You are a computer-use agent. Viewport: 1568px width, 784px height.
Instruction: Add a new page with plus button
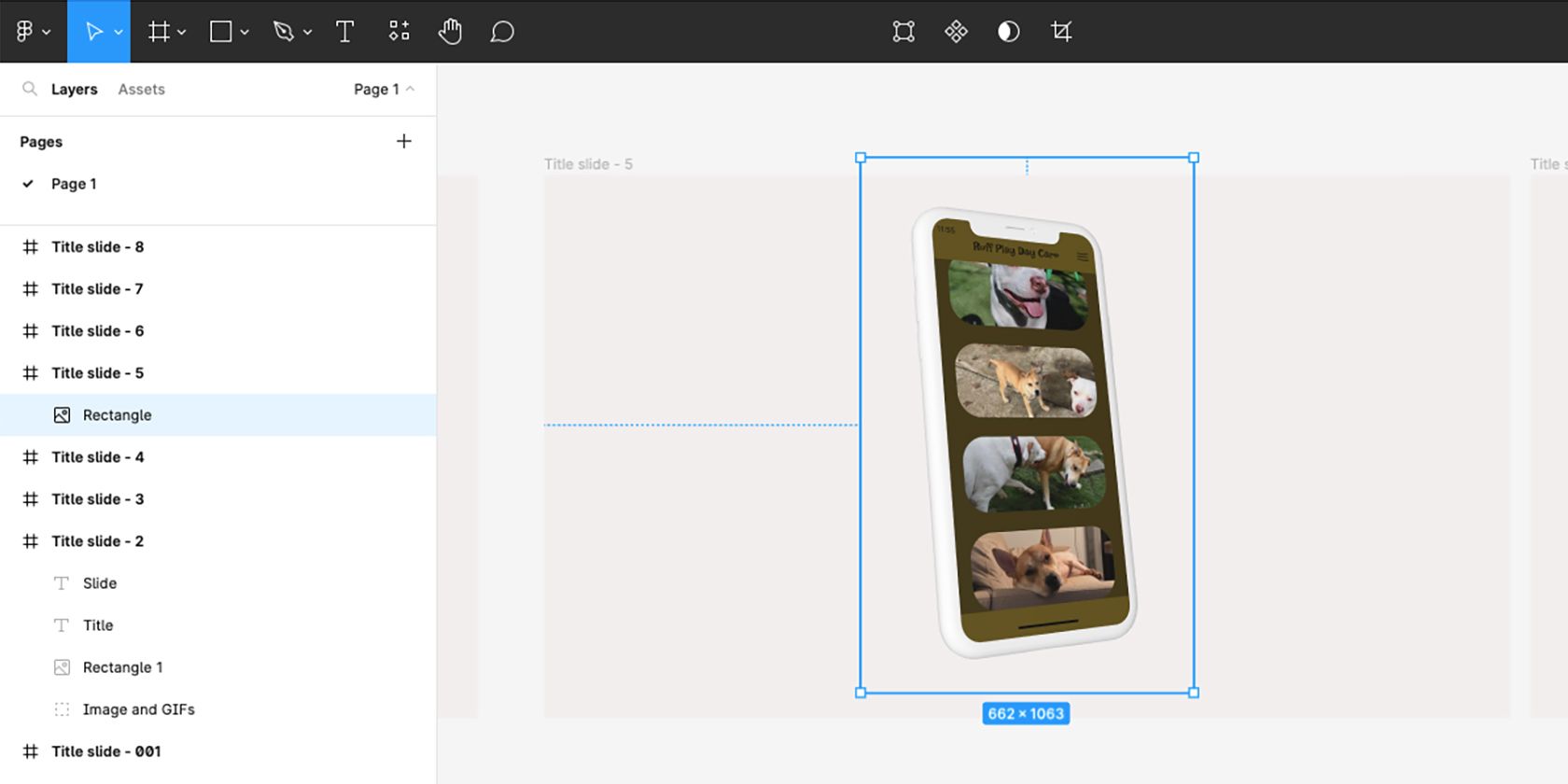(x=403, y=142)
